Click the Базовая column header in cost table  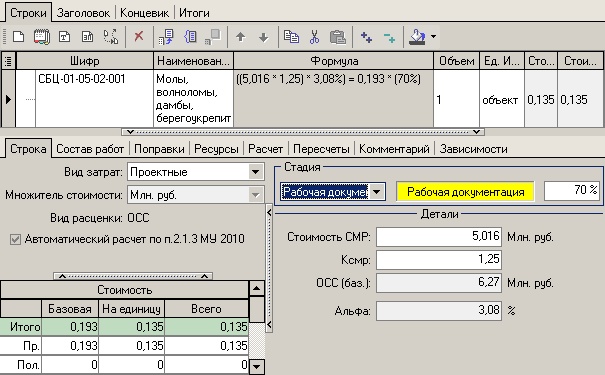[70, 309]
